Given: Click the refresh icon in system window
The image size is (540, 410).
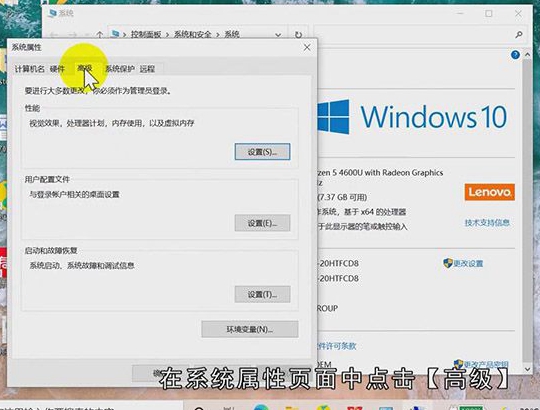Looking at the screenshot, I should tap(298, 34).
